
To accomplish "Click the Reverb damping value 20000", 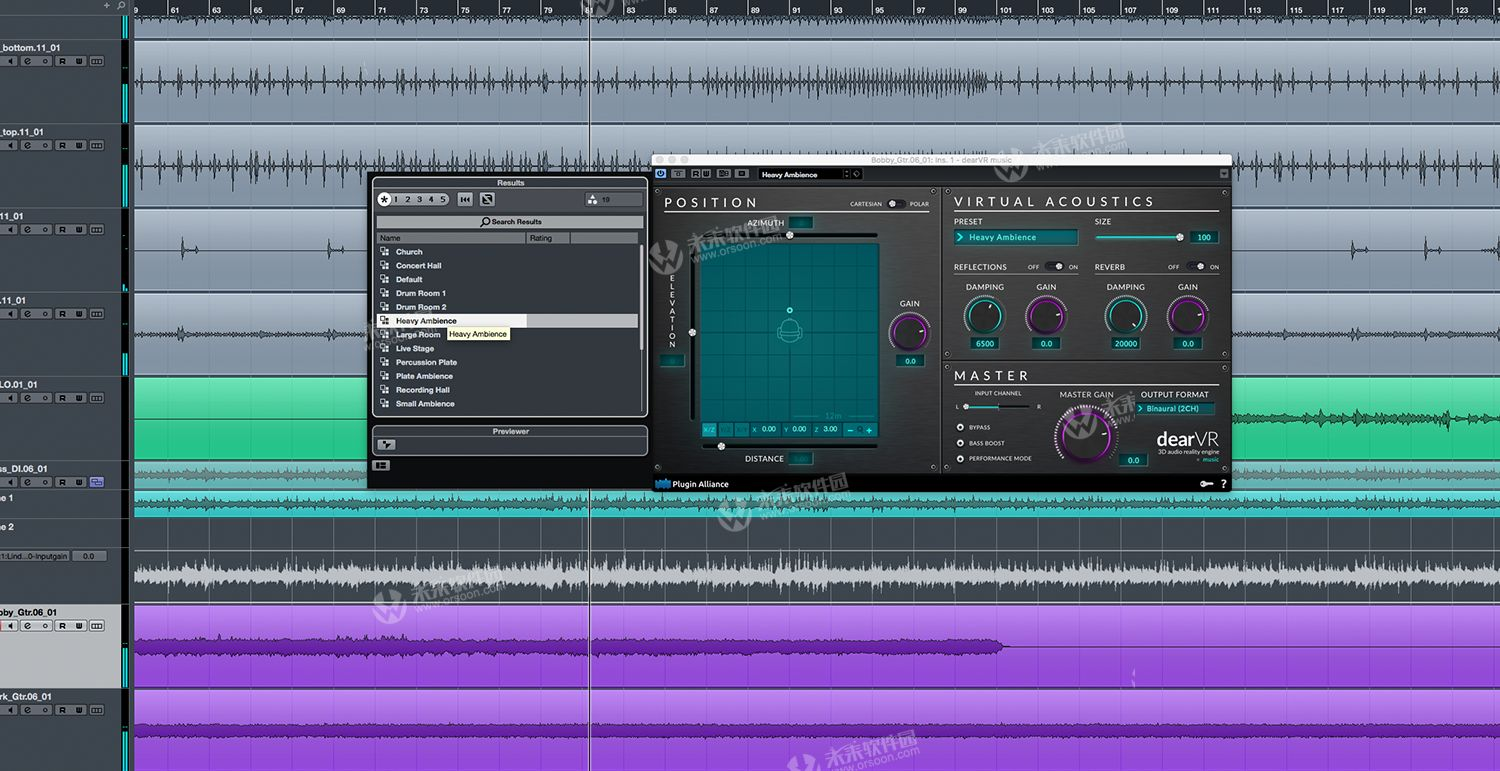I will 1125,343.
